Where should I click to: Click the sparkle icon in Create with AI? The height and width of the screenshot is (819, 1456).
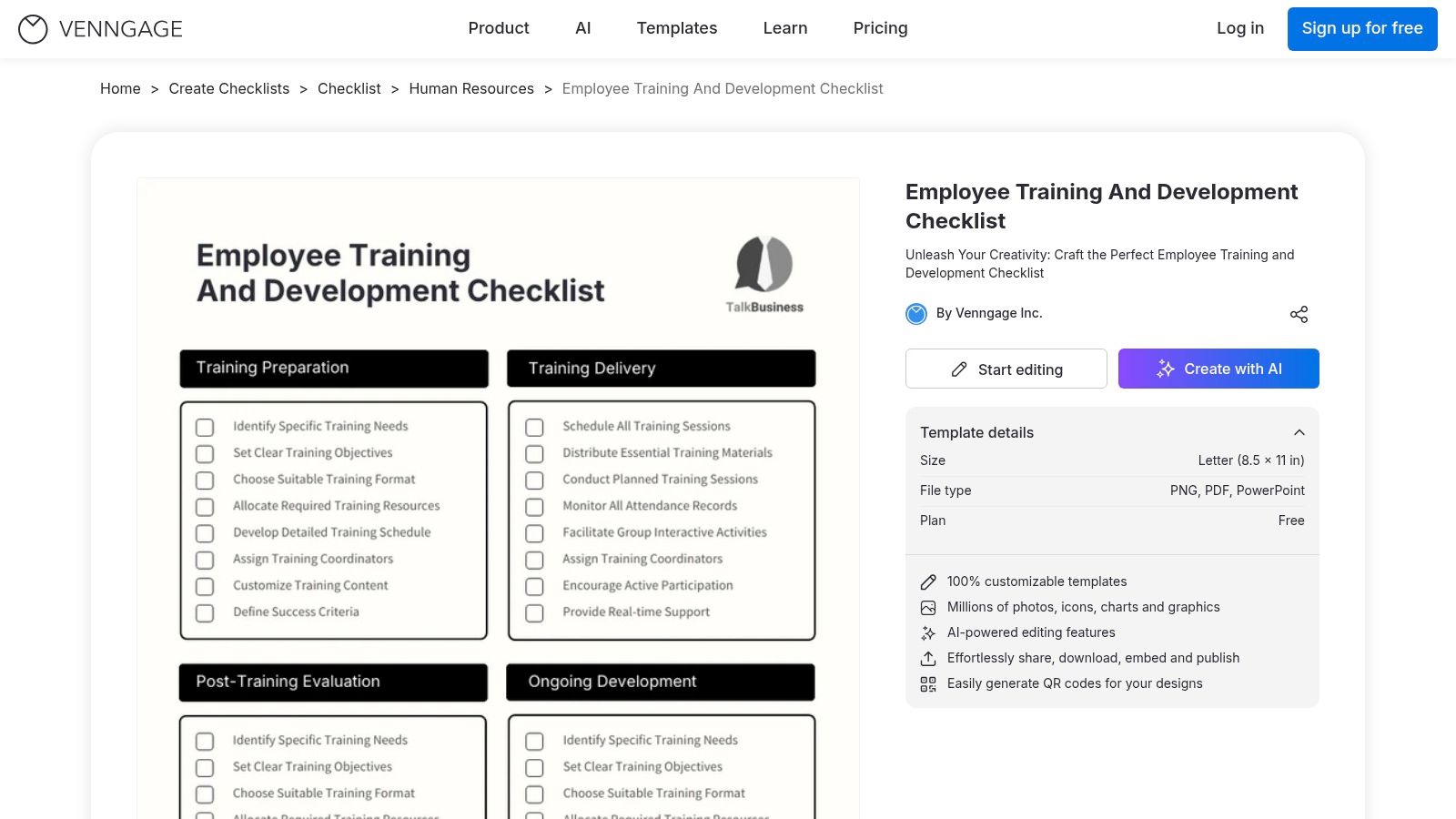point(1166,369)
